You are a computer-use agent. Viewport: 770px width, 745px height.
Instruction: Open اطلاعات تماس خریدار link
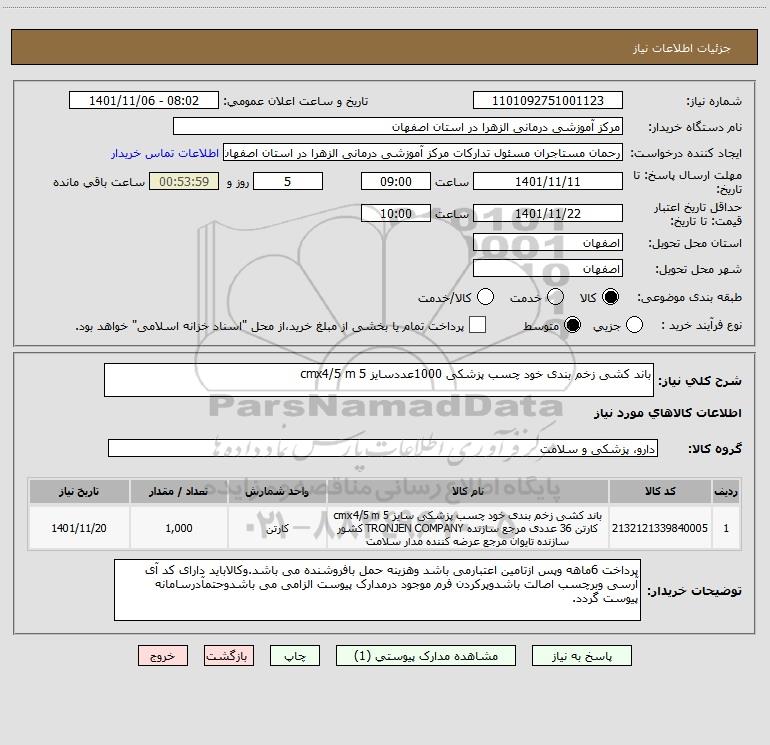[165, 153]
